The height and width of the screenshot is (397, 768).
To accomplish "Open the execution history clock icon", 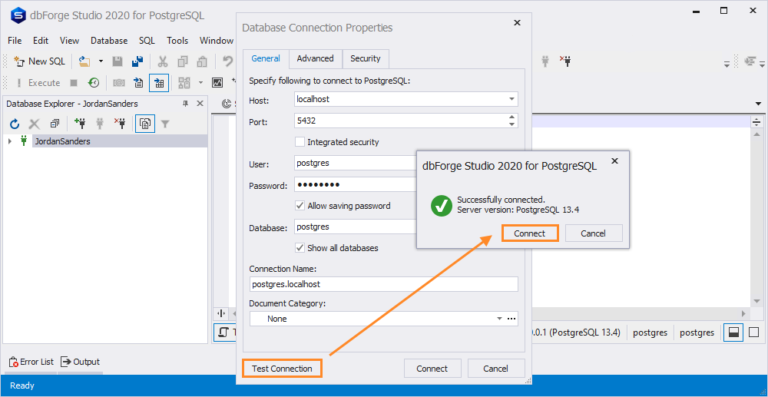I will coord(94,83).
